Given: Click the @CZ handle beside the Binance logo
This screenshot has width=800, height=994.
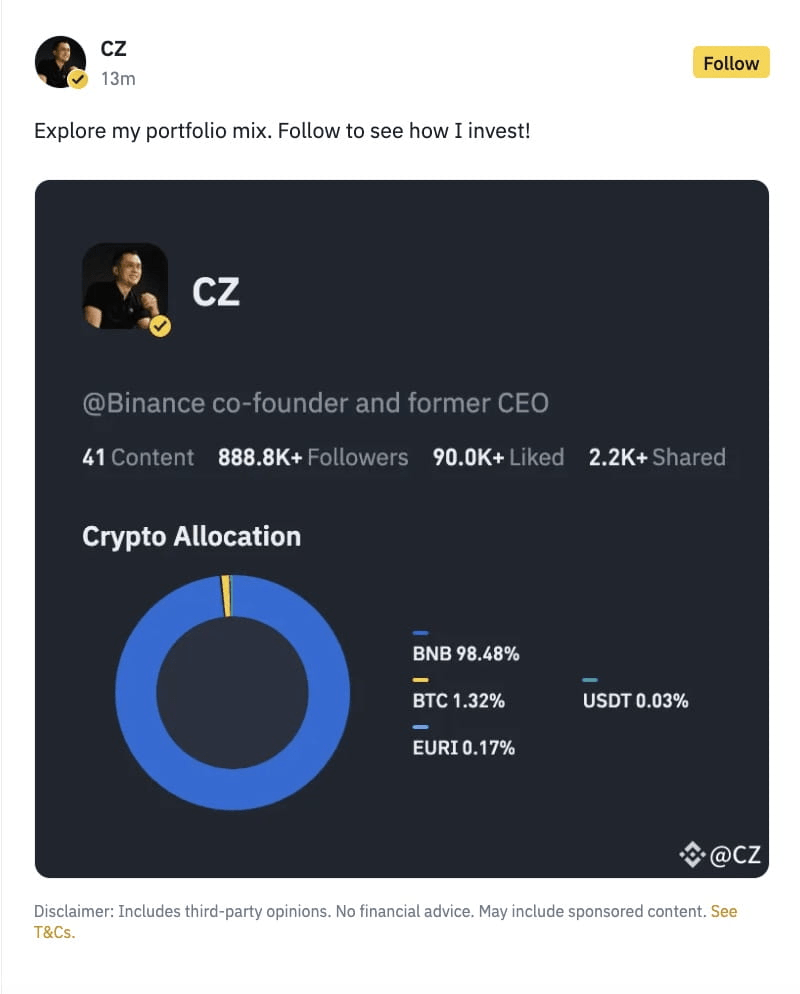Looking at the screenshot, I should click(x=737, y=855).
